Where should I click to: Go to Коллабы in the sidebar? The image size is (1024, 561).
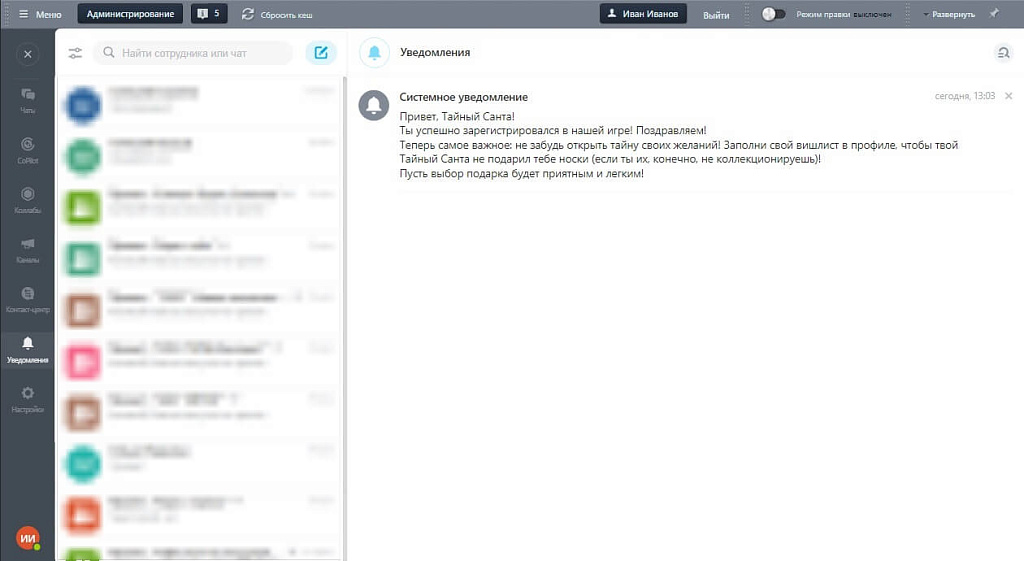pos(27,199)
